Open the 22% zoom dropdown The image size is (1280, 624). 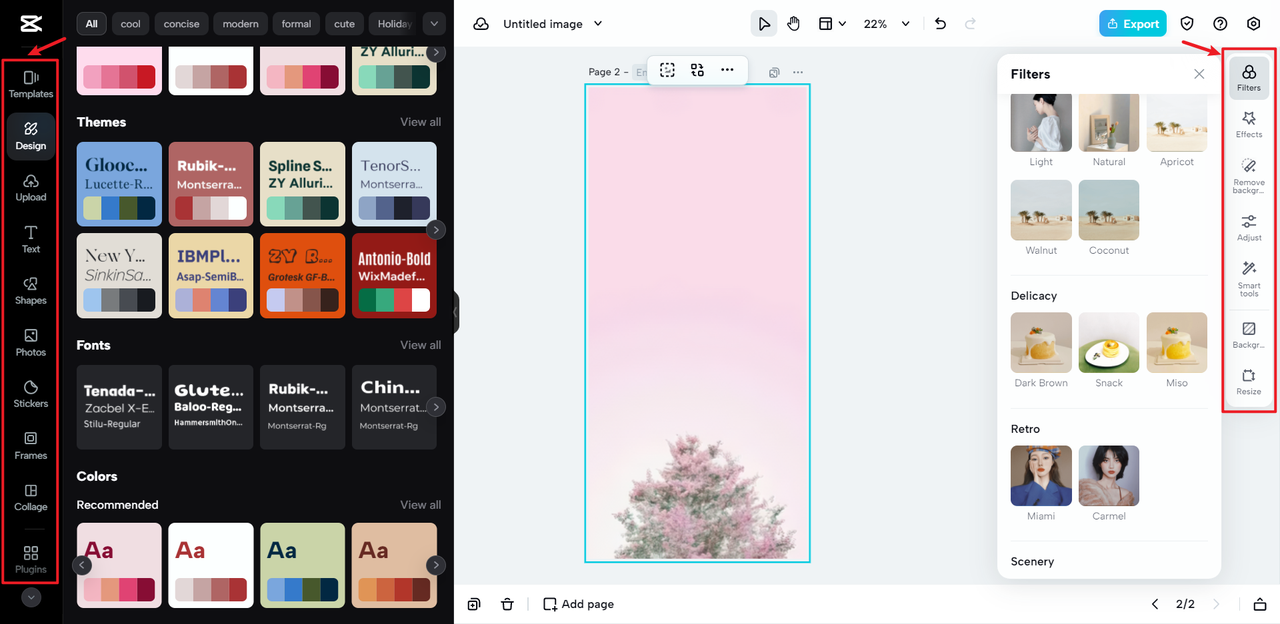(886, 23)
